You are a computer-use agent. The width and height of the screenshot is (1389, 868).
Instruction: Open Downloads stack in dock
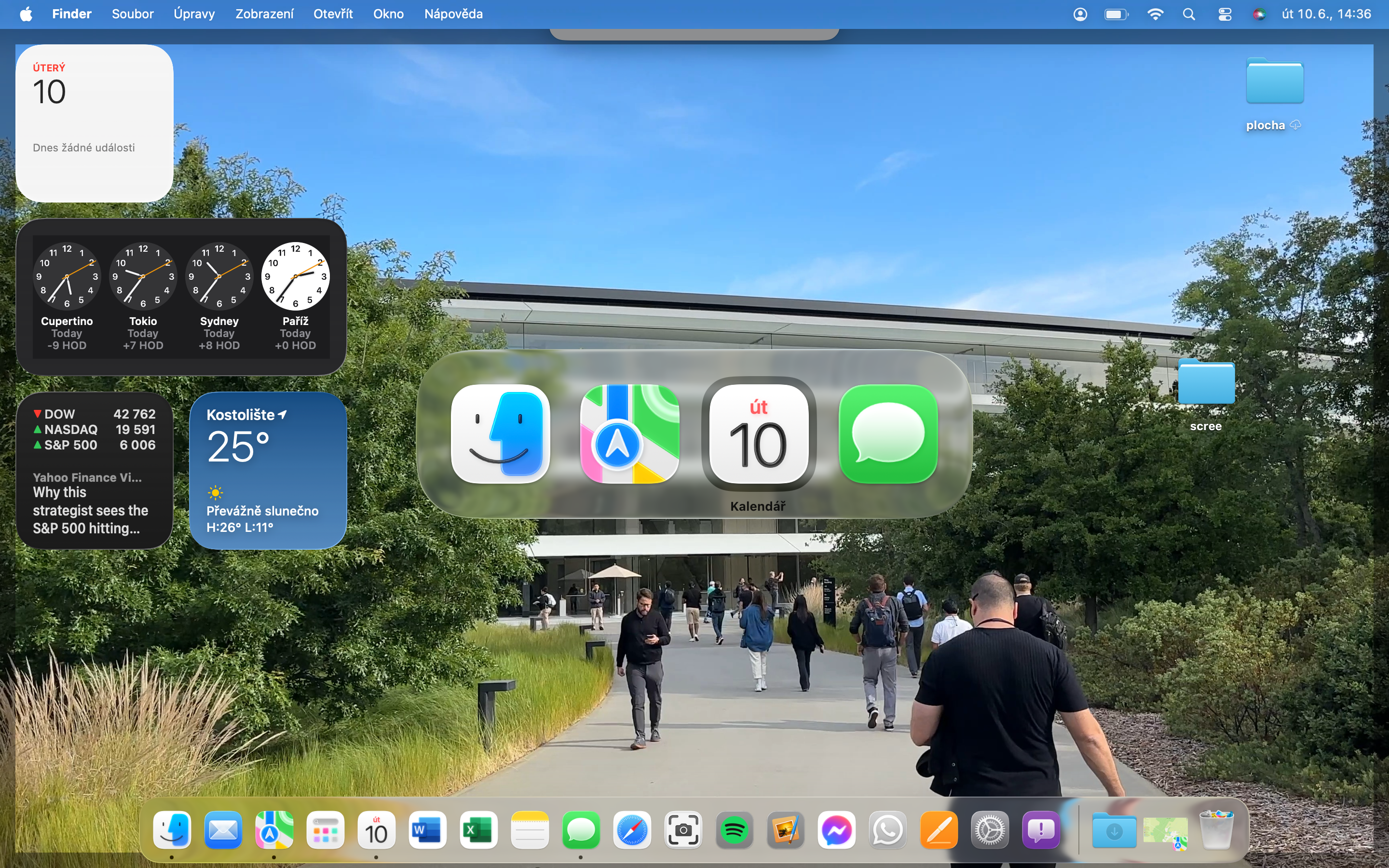tap(1114, 830)
